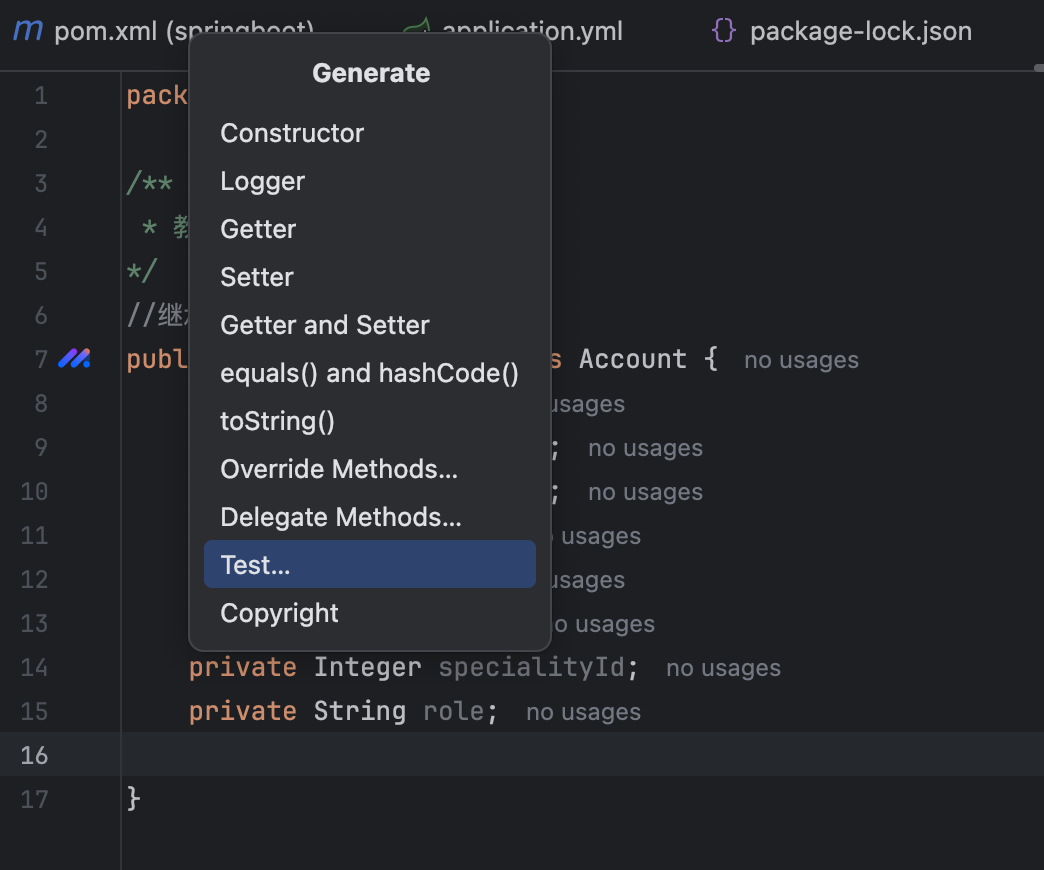Open Delegate Methods… option
The height and width of the screenshot is (870, 1044).
tap(340, 517)
